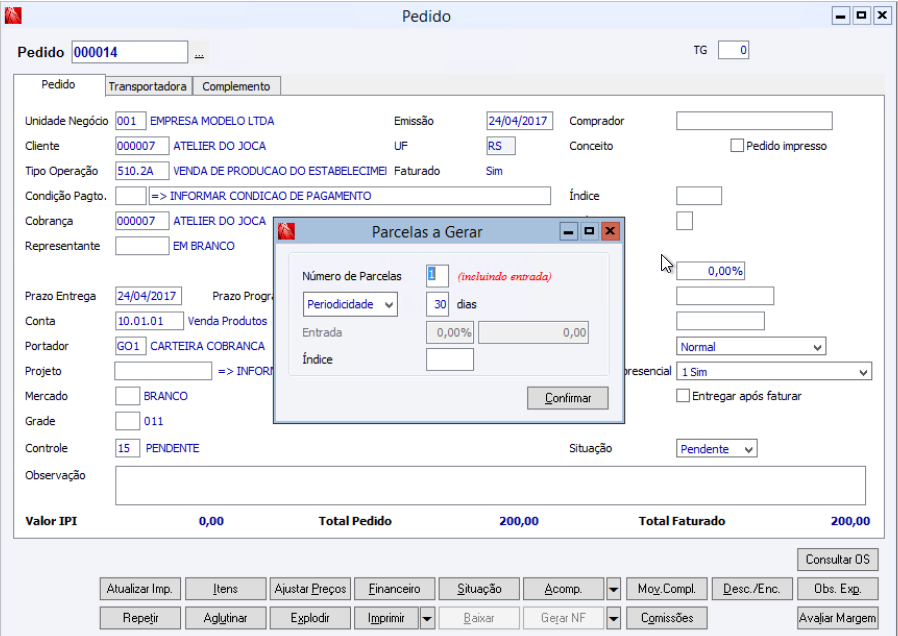Click the Mercado code field
The image size is (898, 636).
tap(127, 396)
